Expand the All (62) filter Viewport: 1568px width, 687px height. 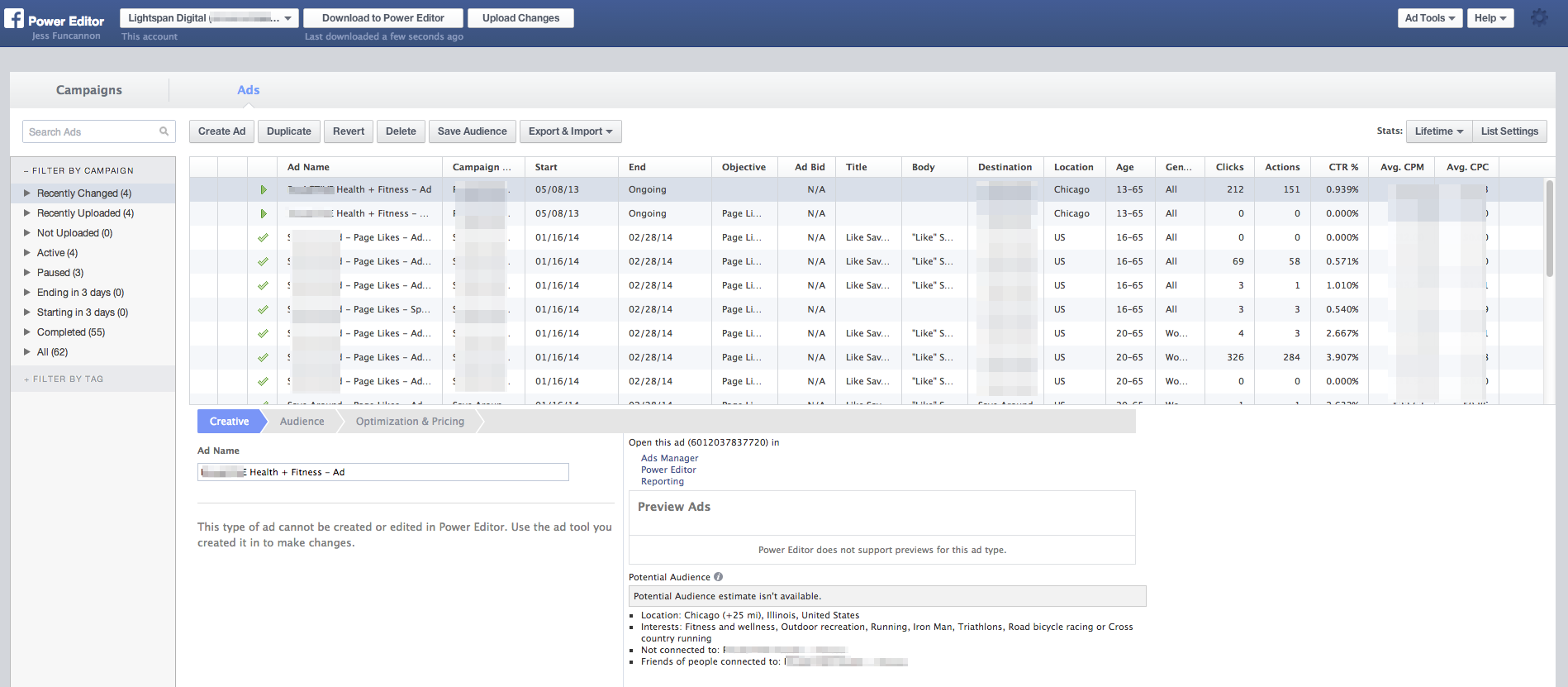click(27, 351)
